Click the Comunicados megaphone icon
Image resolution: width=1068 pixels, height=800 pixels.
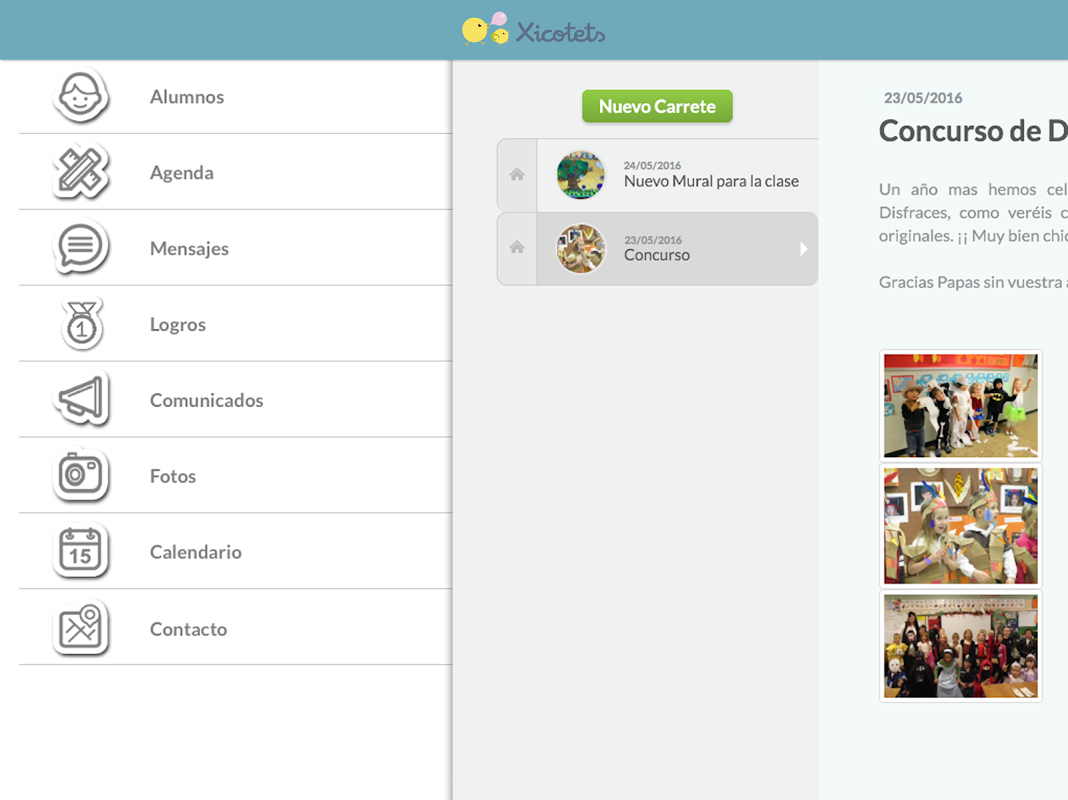coord(80,399)
